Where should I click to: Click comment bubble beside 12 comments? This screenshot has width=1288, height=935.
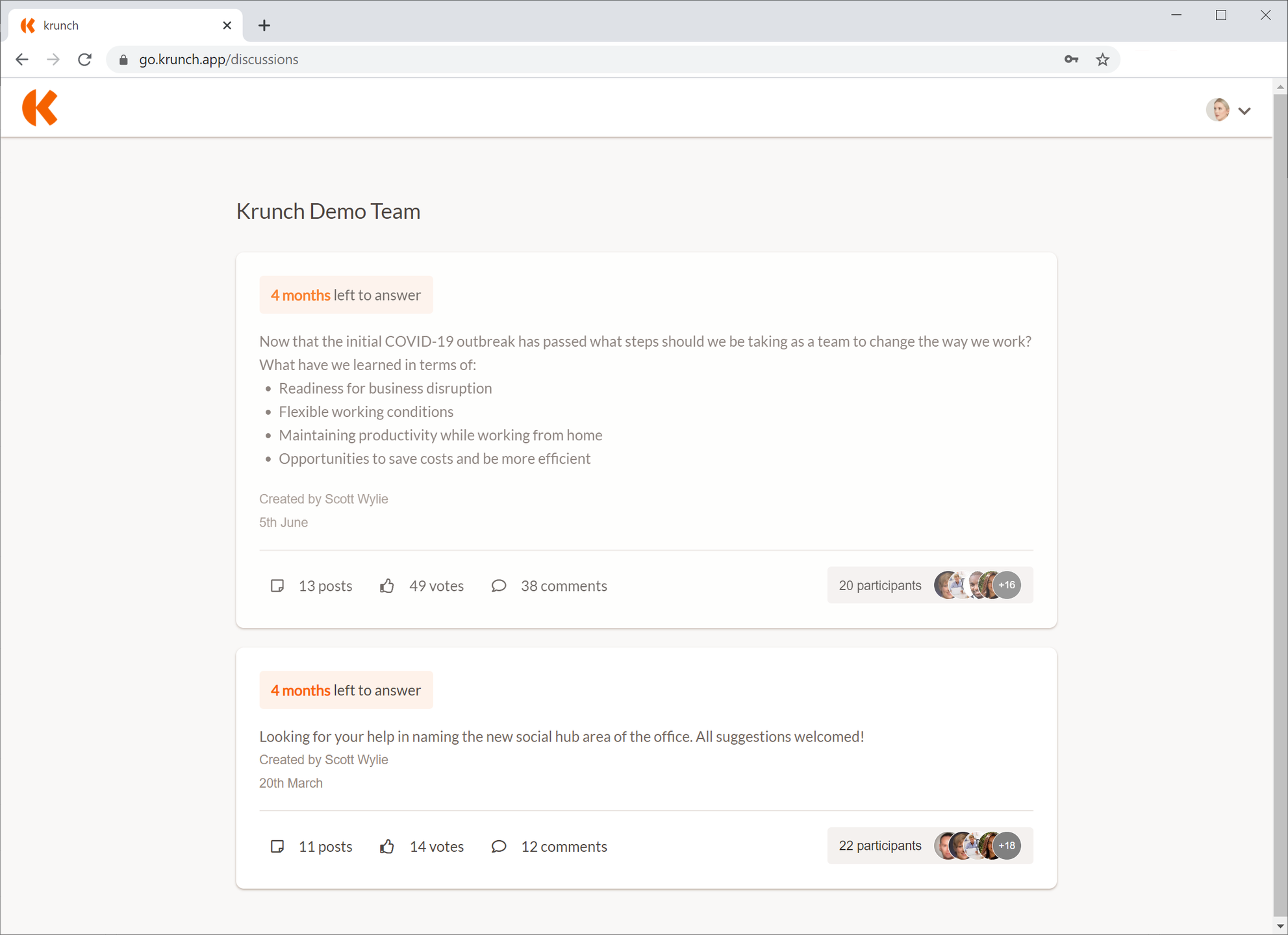[x=498, y=847]
